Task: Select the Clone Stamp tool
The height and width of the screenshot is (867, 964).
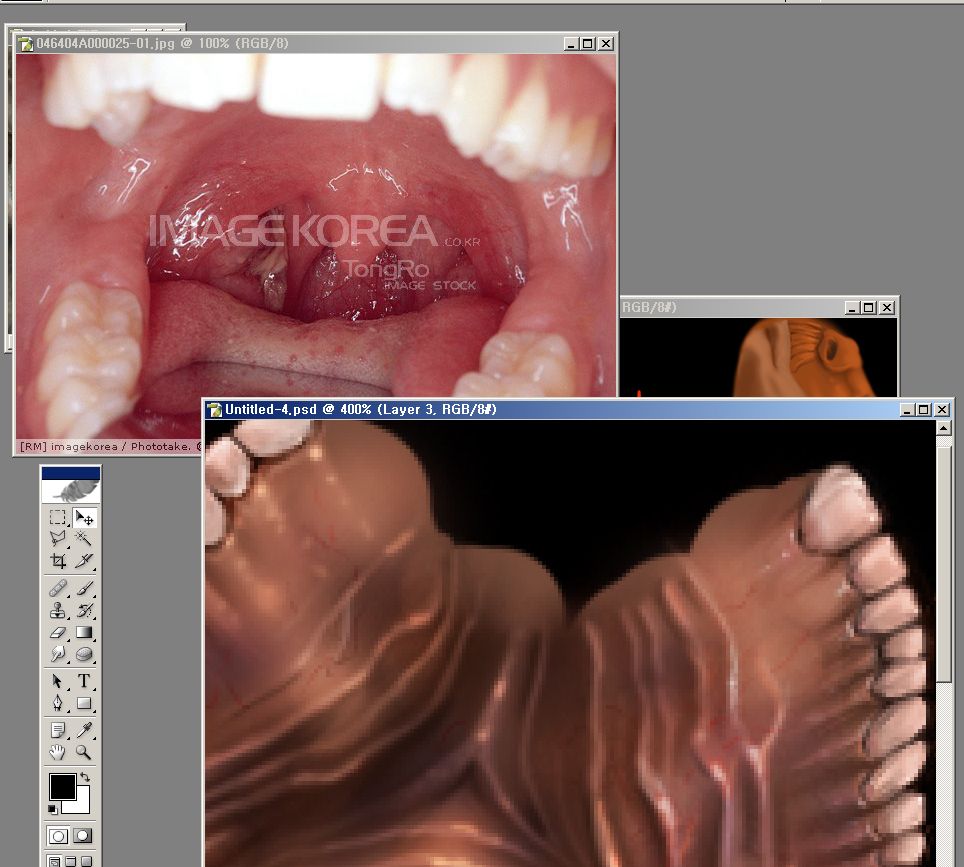Action: point(58,610)
